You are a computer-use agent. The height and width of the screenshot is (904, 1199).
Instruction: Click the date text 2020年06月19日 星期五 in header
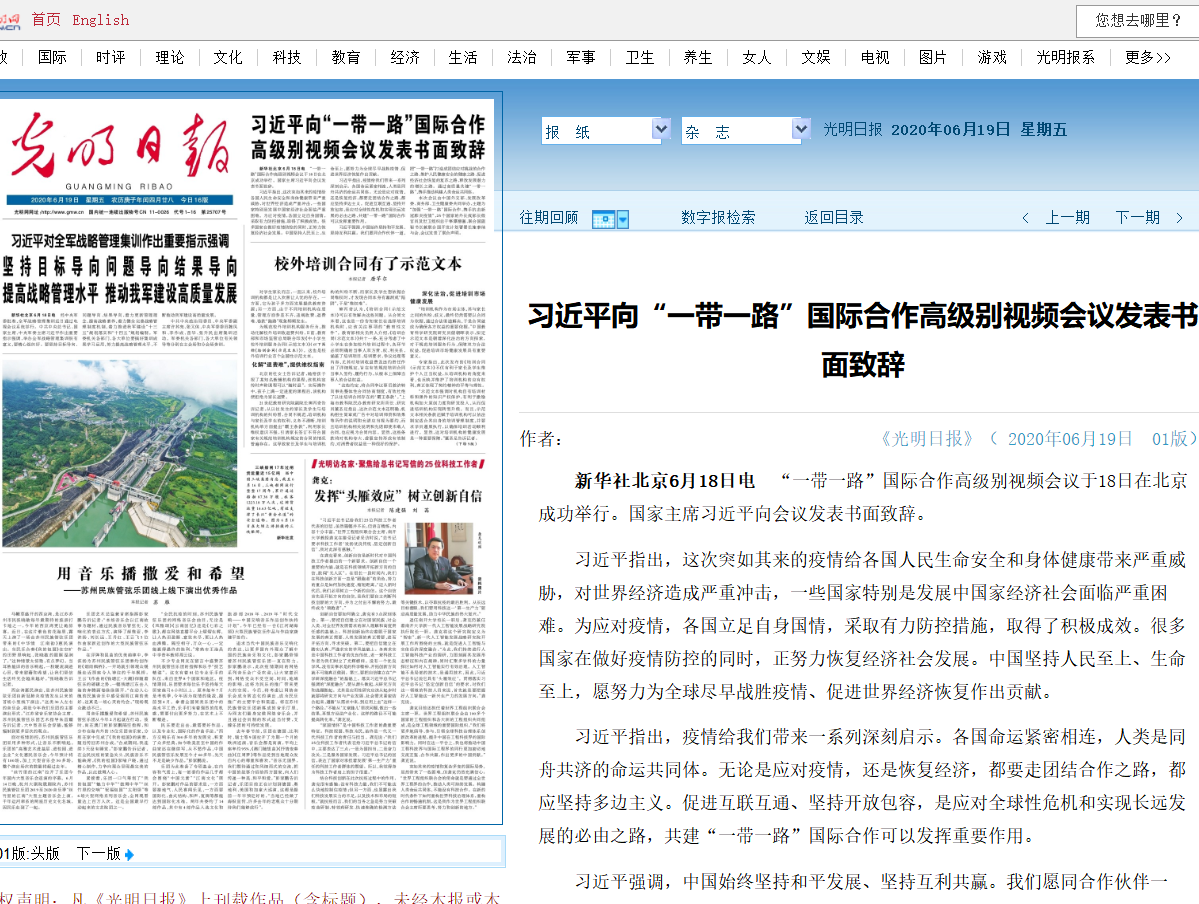point(979,130)
